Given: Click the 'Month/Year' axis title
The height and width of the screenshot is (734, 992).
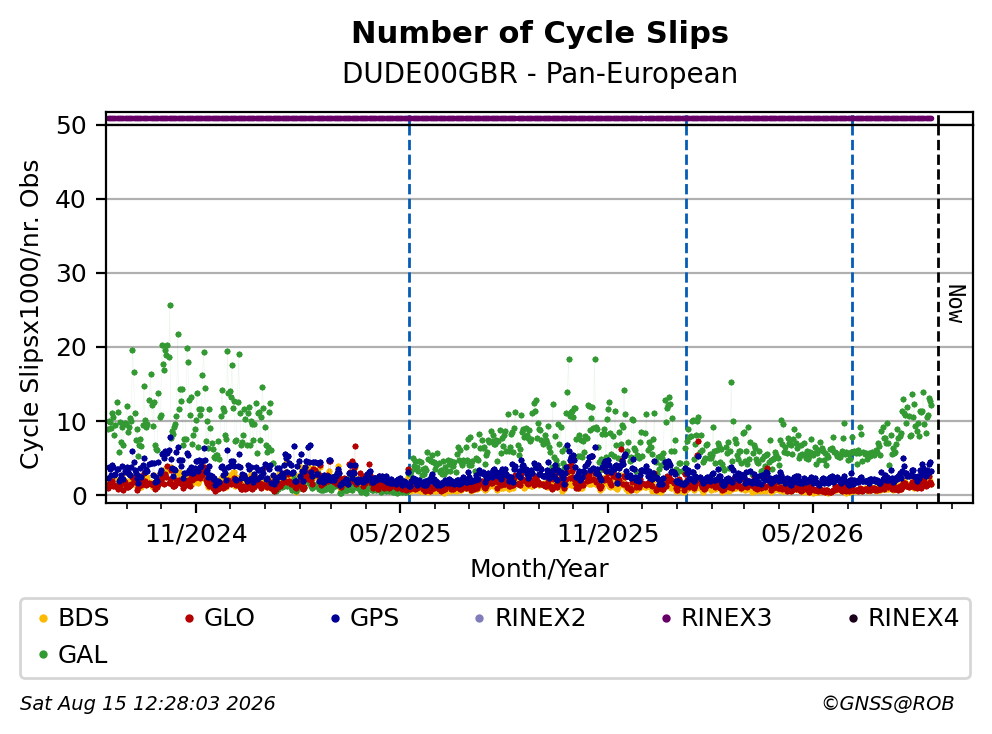Looking at the screenshot, I should pos(539,568).
